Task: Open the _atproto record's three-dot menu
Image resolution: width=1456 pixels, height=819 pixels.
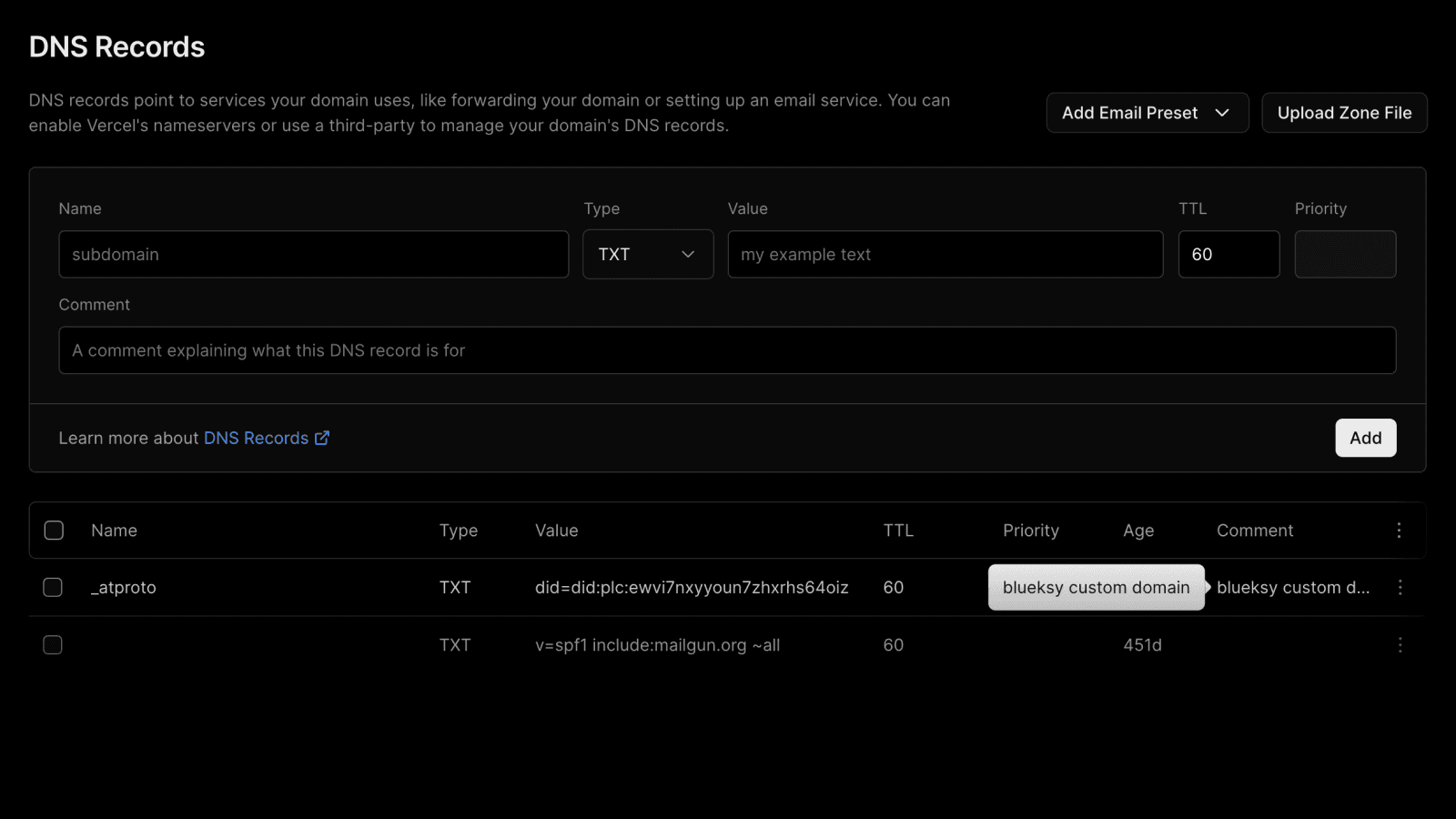Action: [1400, 588]
